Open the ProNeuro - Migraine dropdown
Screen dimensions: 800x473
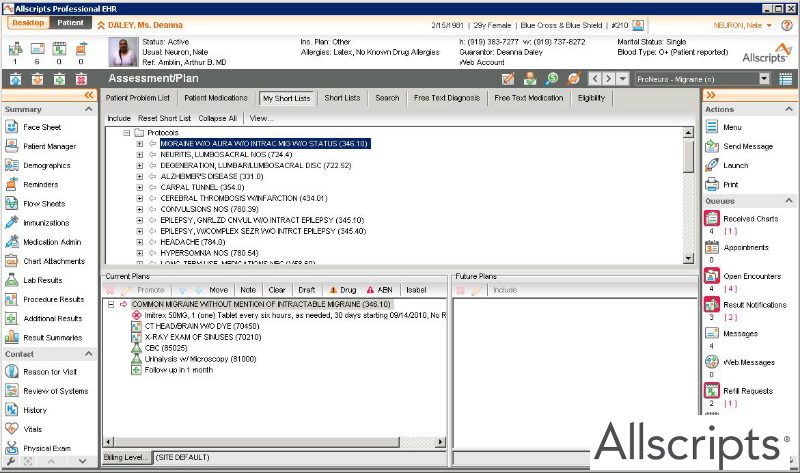[x=764, y=78]
